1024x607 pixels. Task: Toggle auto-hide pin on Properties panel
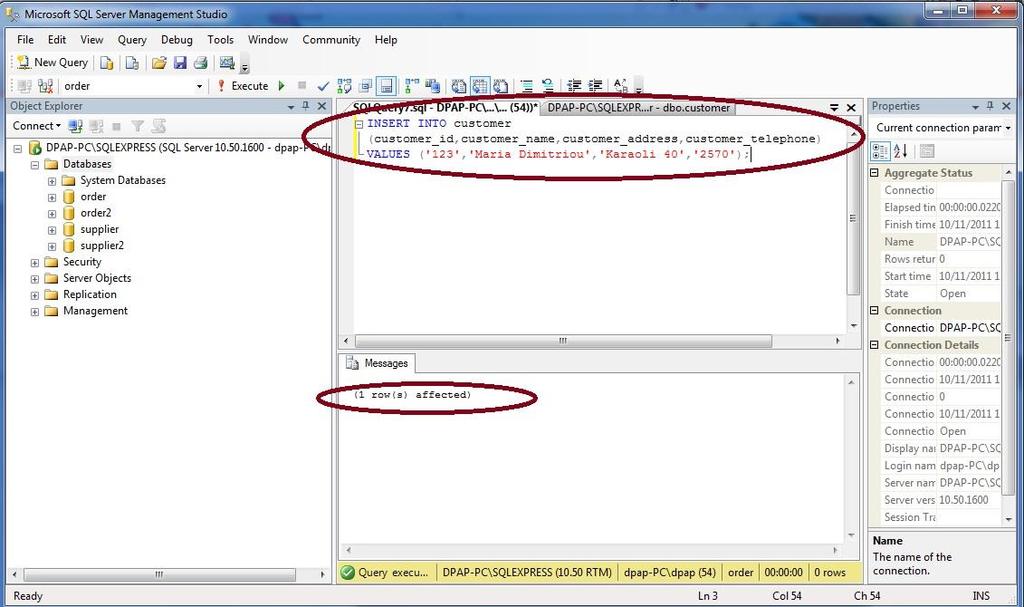point(990,106)
